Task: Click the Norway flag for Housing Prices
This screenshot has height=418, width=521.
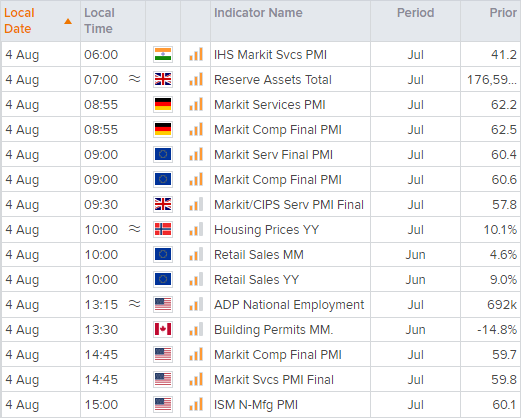Action: click(x=163, y=229)
